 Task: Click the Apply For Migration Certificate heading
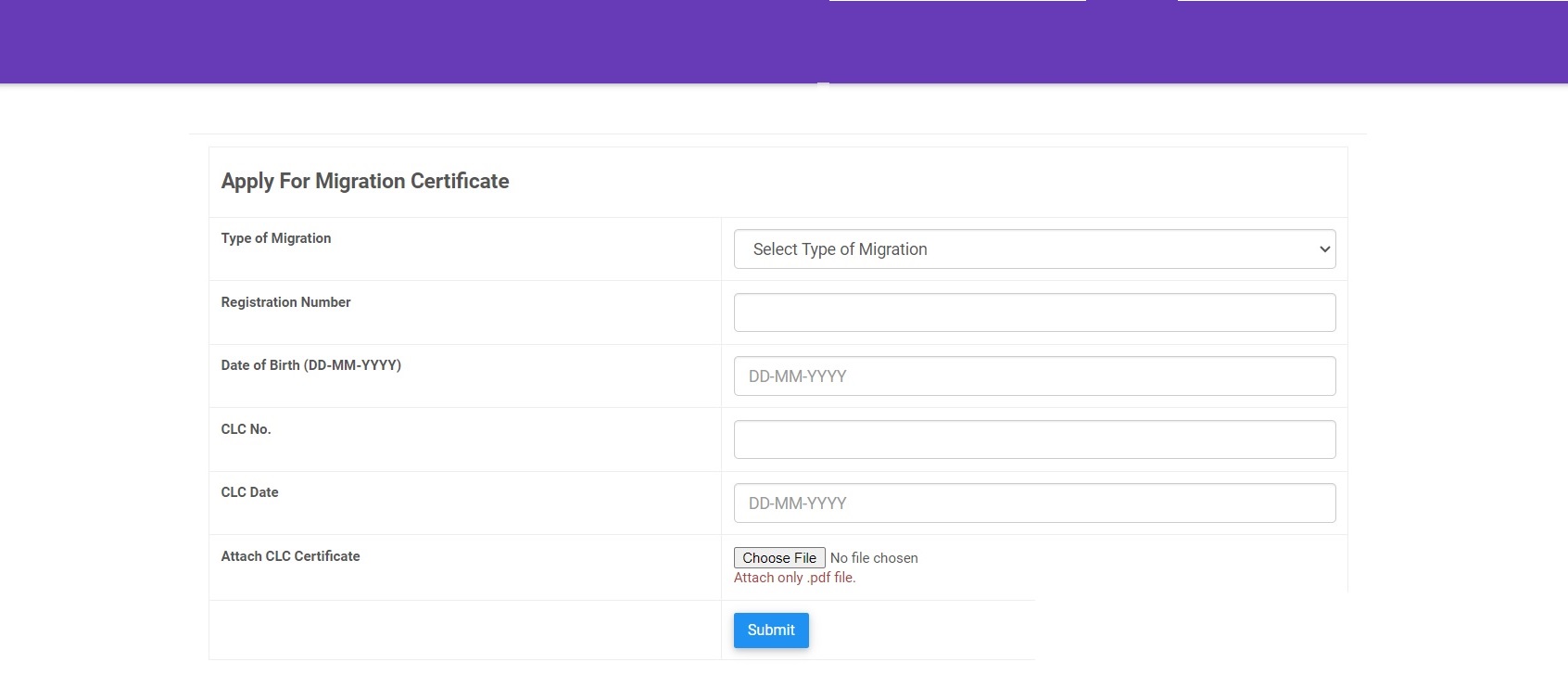point(365,181)
